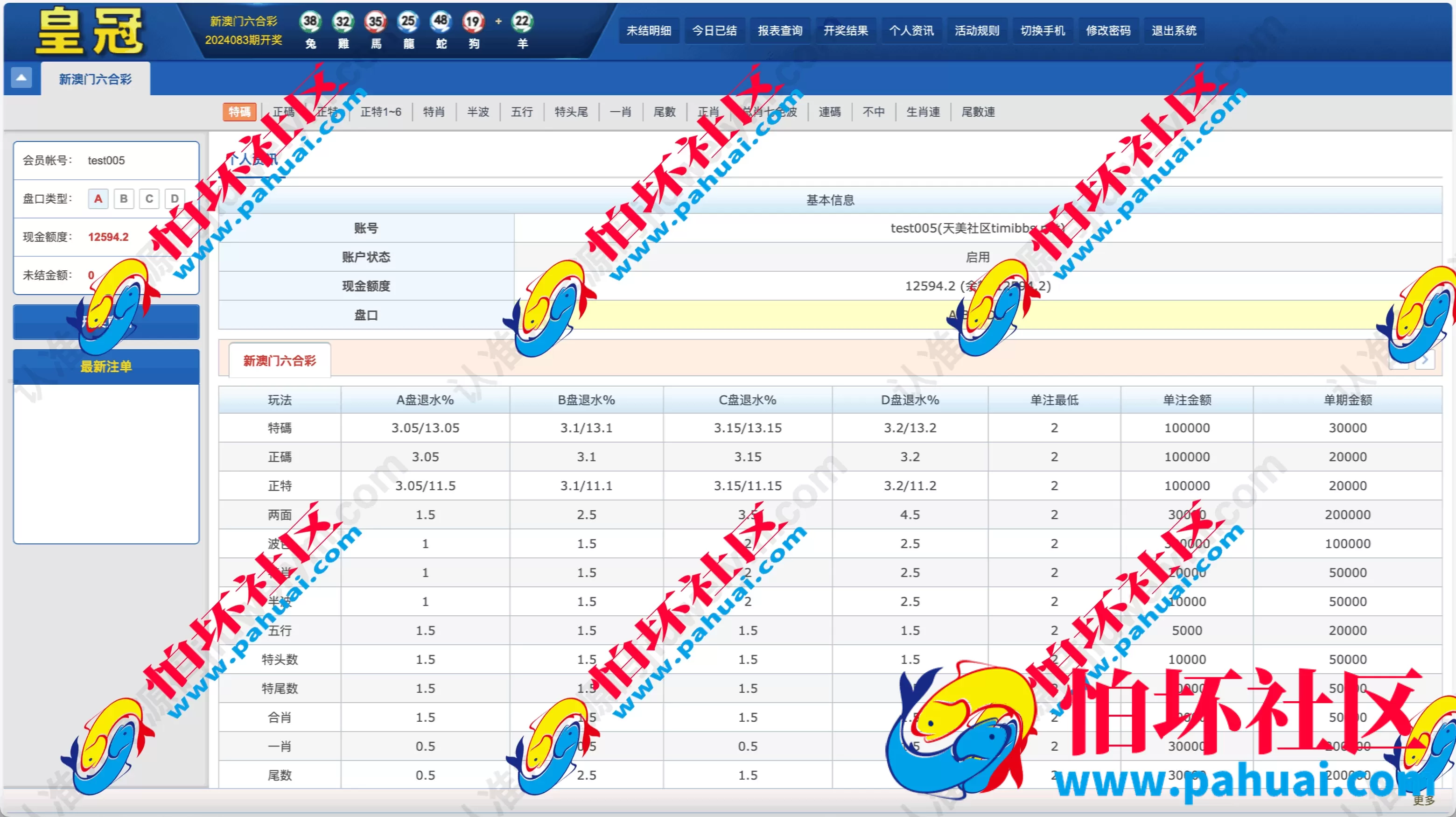Open 报表查询 from the top navigation
1456x817 pixels.
(x=780, y=30)
